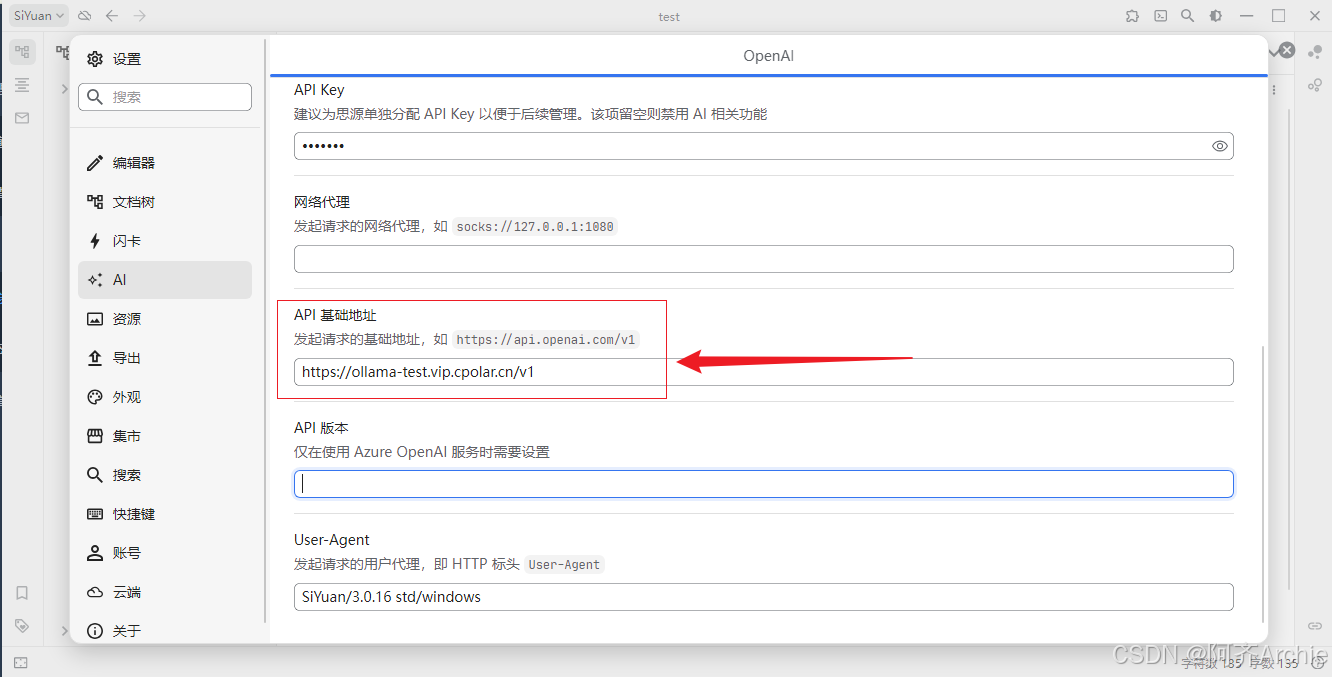The height and width of the screenshot is (677, 1332).
Task: Click the OpenAI heading text
Action: click(768, 56)
